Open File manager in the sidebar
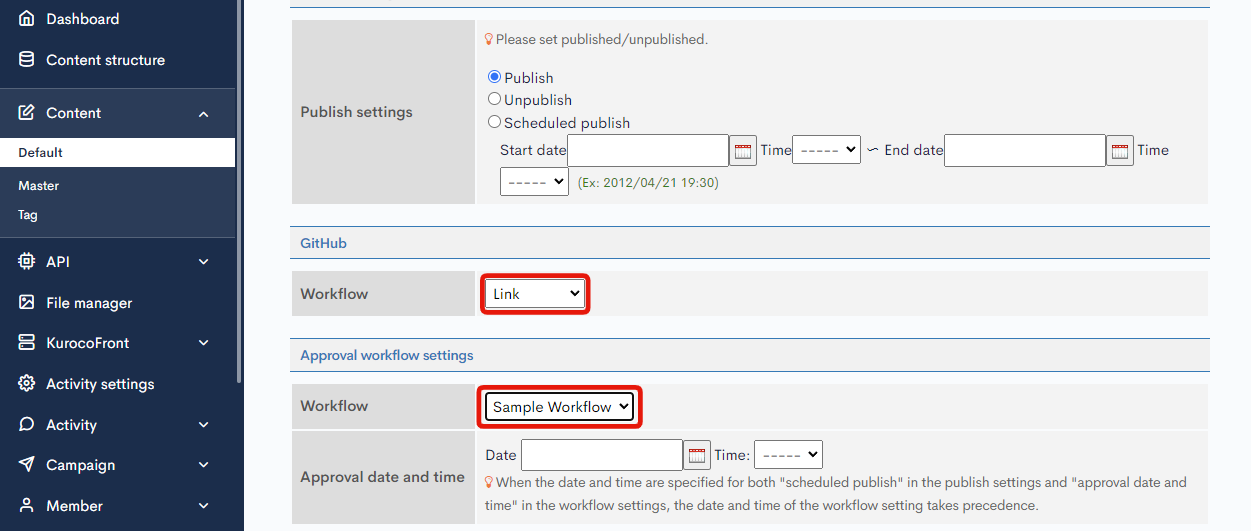1251x531 pixels. pos(89,303)
